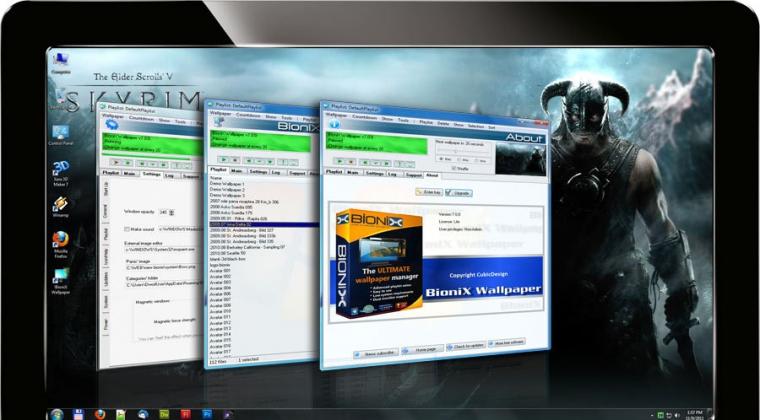Click the blue info icon in the About window
760x420 pixels.
(334, 124)
